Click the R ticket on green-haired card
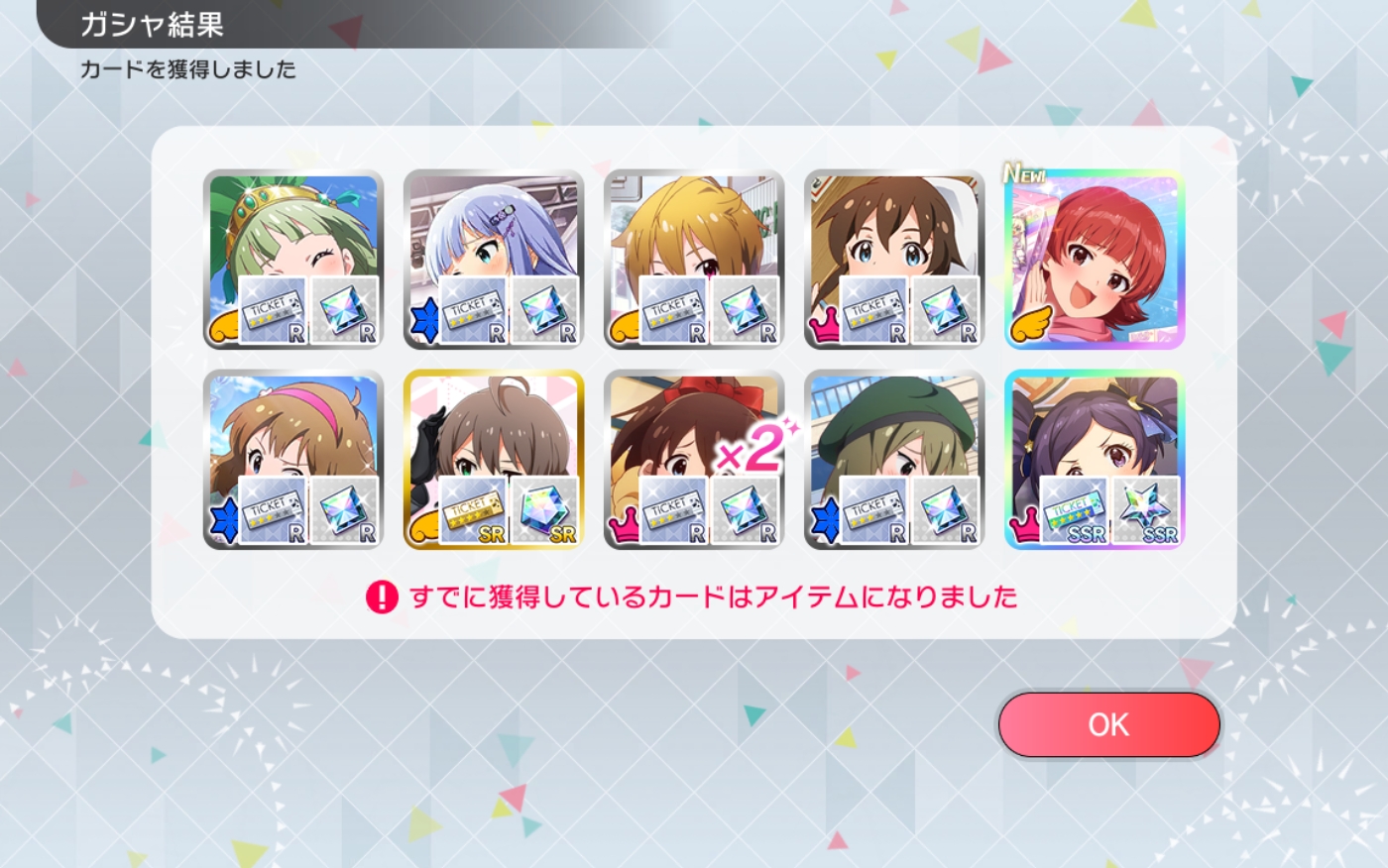This screenshot has height=868, width=1388. click(x=273, y=310)
